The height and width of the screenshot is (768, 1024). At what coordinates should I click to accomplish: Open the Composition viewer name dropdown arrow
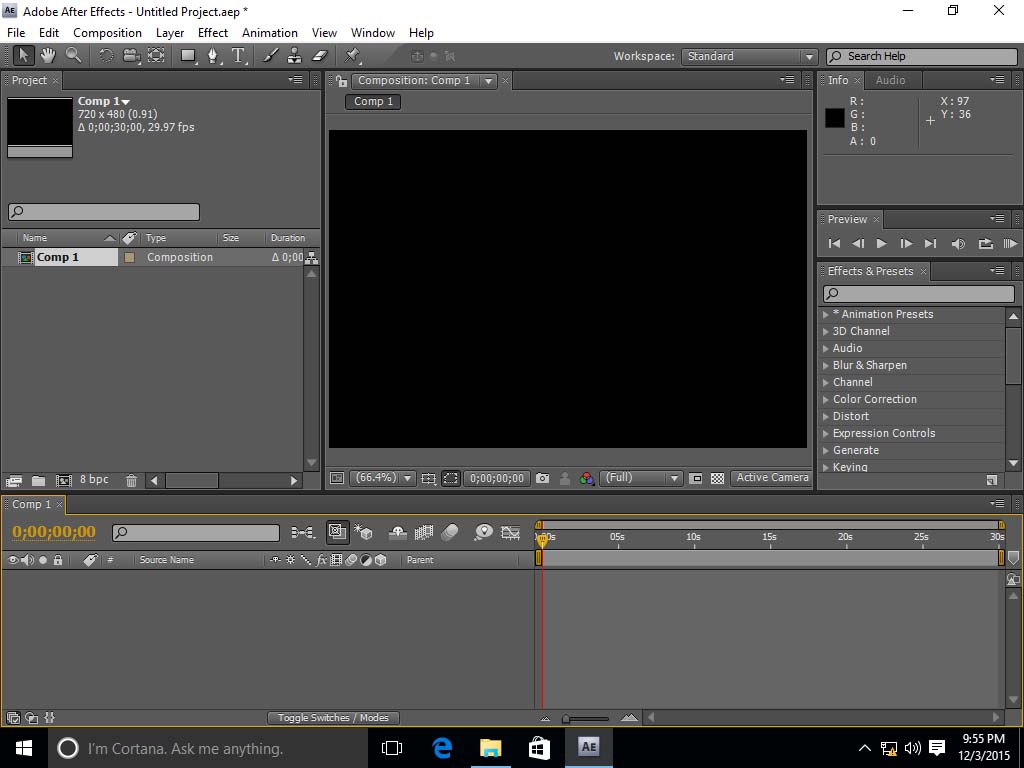(x=488, y=81)
